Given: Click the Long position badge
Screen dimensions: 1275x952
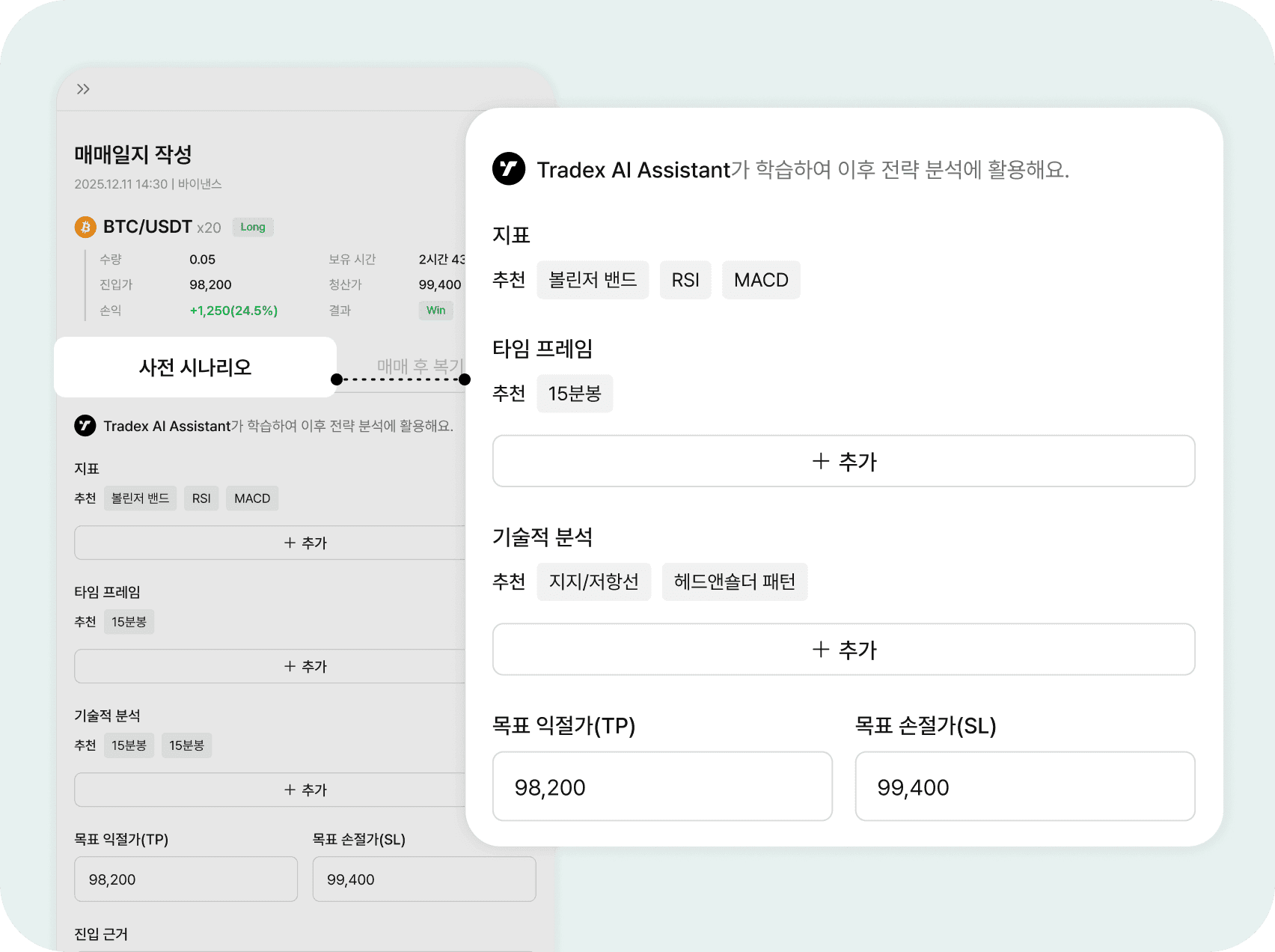Looking at the screenshot, I should pos(253,227).
